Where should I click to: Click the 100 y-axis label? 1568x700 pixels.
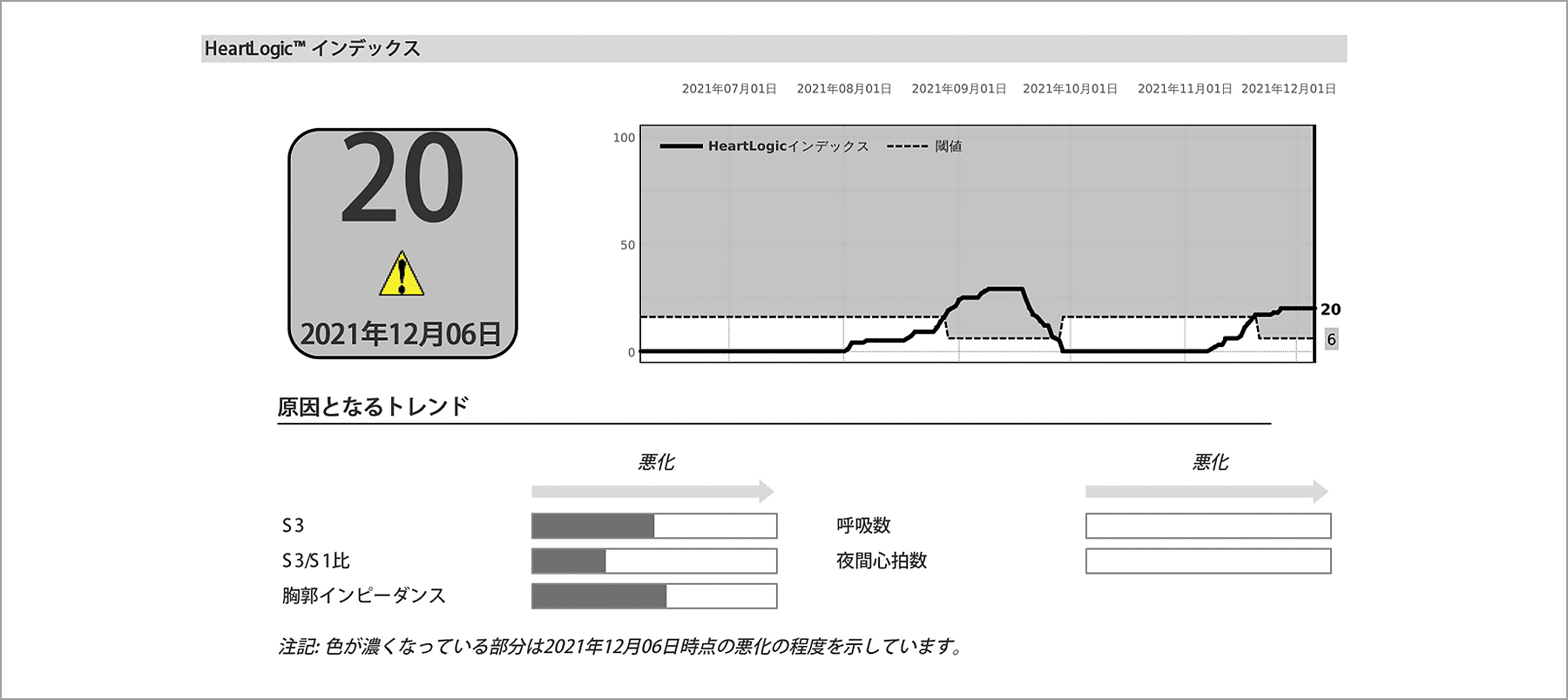tap(624, 138)
